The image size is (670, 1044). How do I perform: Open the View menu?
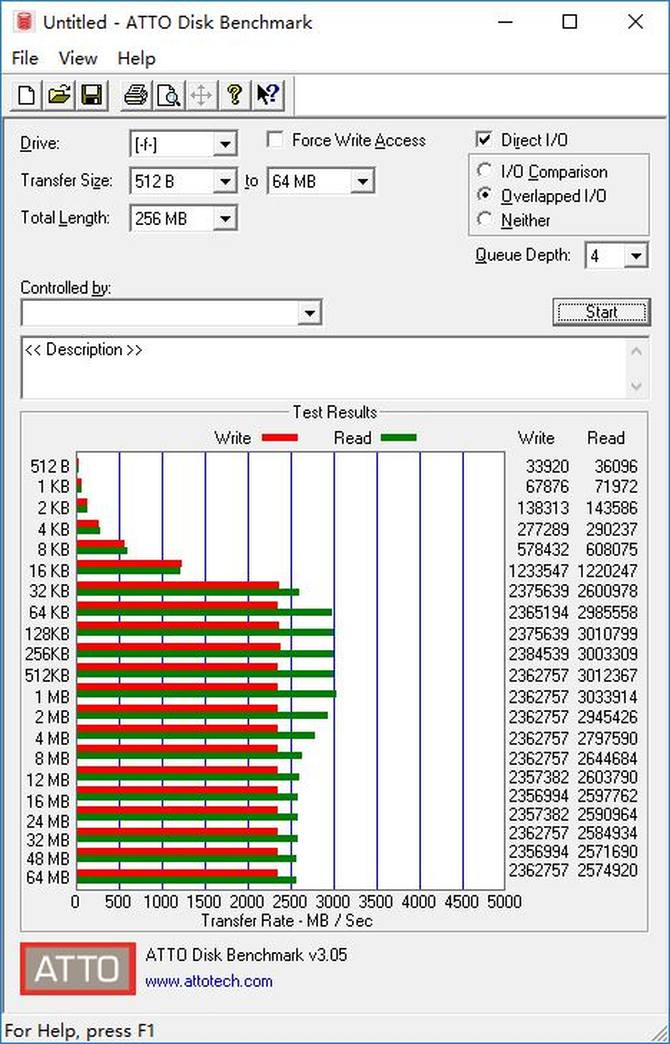[78, 59]
